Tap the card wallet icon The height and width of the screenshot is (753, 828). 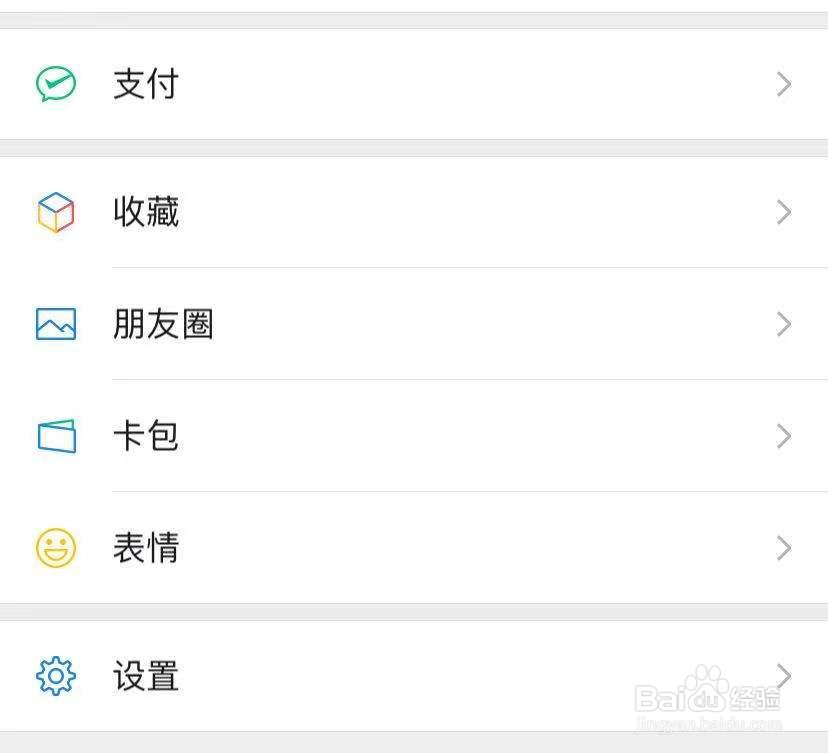(57, 436)
